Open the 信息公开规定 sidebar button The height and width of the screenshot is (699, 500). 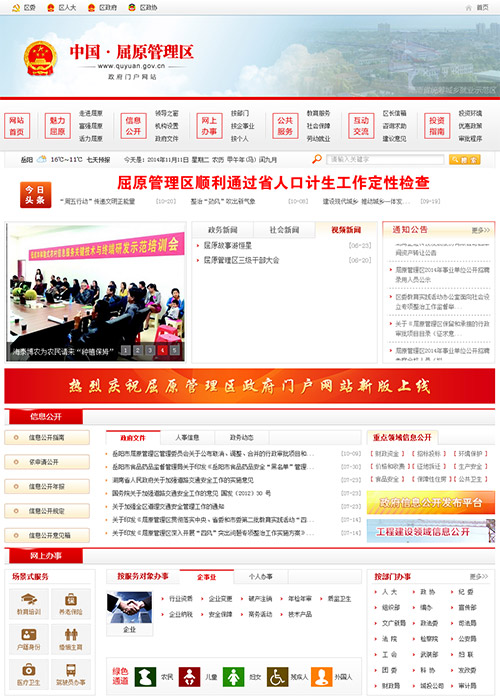47,511
